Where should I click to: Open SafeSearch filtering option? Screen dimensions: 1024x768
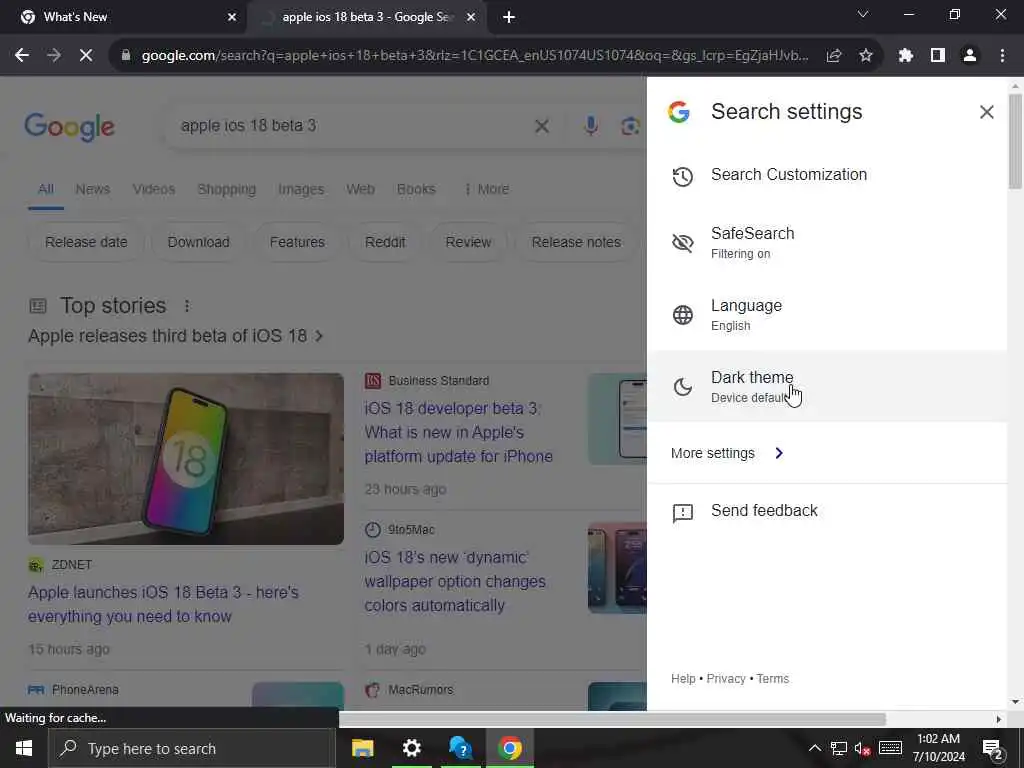pyautogui.click(x=827, y=242)
